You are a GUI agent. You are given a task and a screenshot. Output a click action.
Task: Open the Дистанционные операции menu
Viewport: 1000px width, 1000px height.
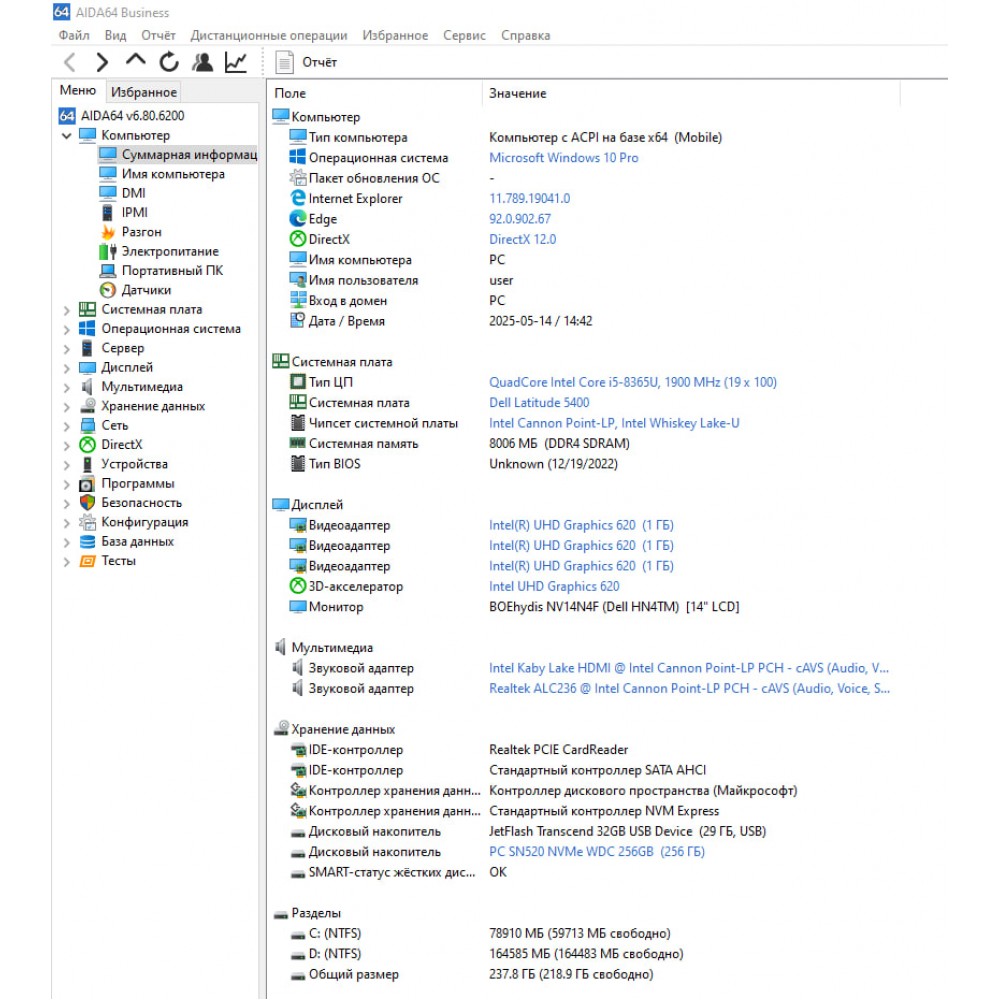(x=268, y=35)
